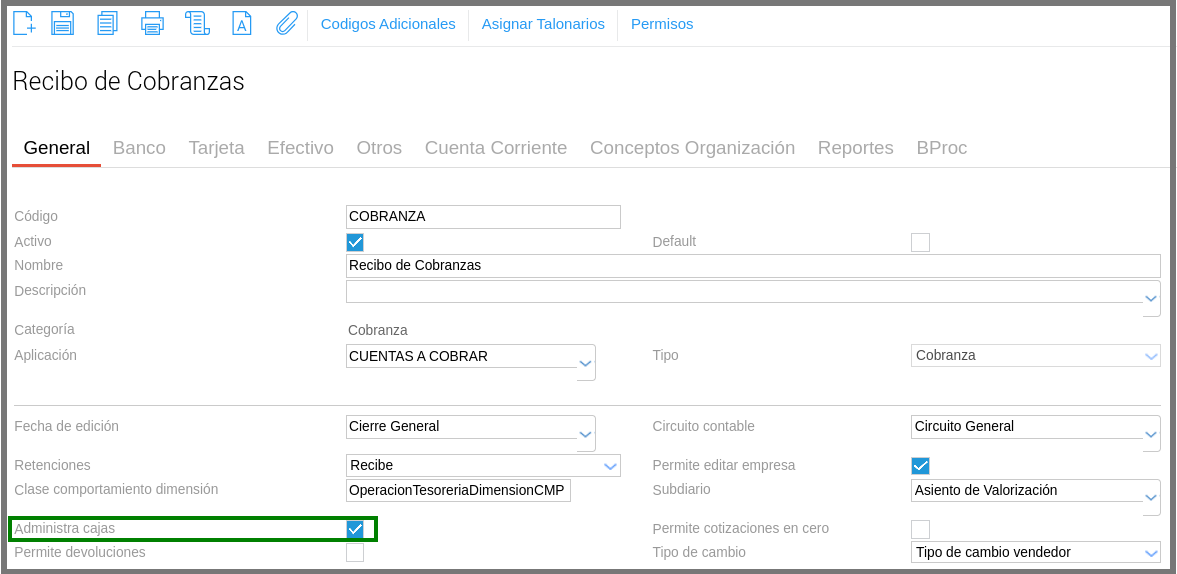Open the Retenciones dropdown
The height and width of the screenshot is (574, 1177).
pos(609,466)
